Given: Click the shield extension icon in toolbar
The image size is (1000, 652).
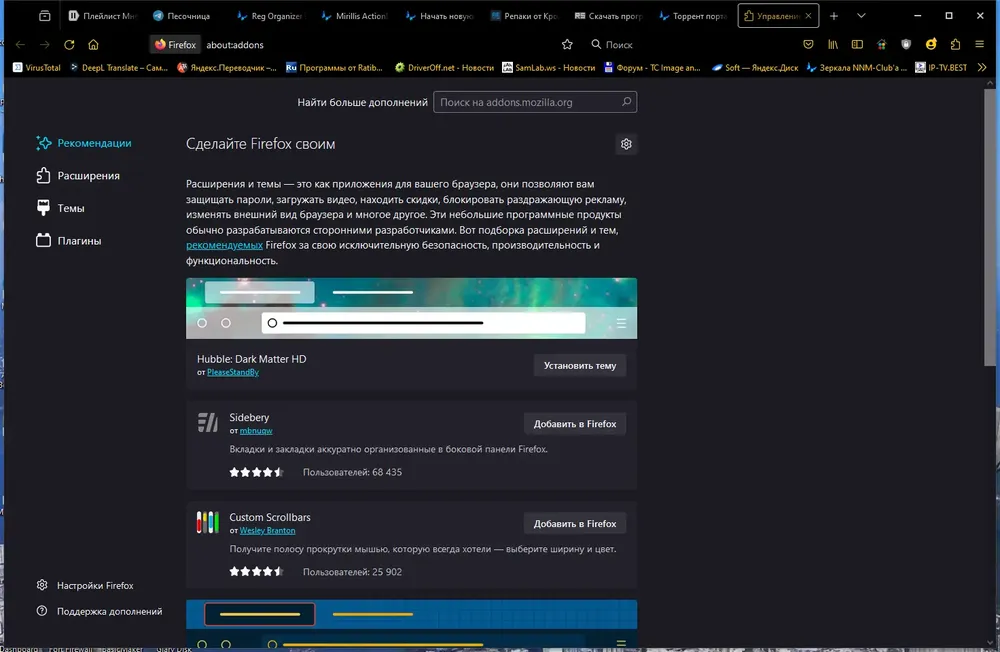Looking at the screenshot, I should [906, 45].
